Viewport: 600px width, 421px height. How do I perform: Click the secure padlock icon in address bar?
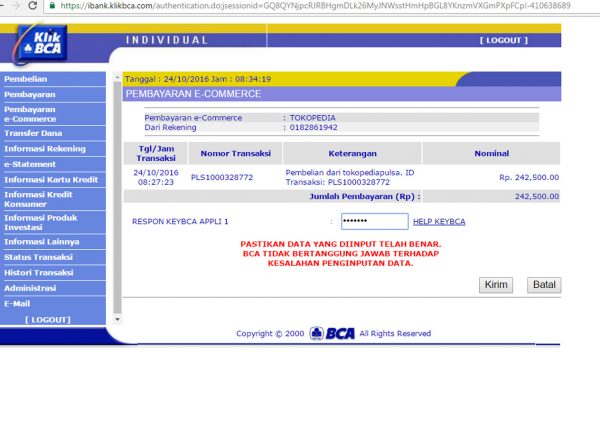(x=52, y=5)
